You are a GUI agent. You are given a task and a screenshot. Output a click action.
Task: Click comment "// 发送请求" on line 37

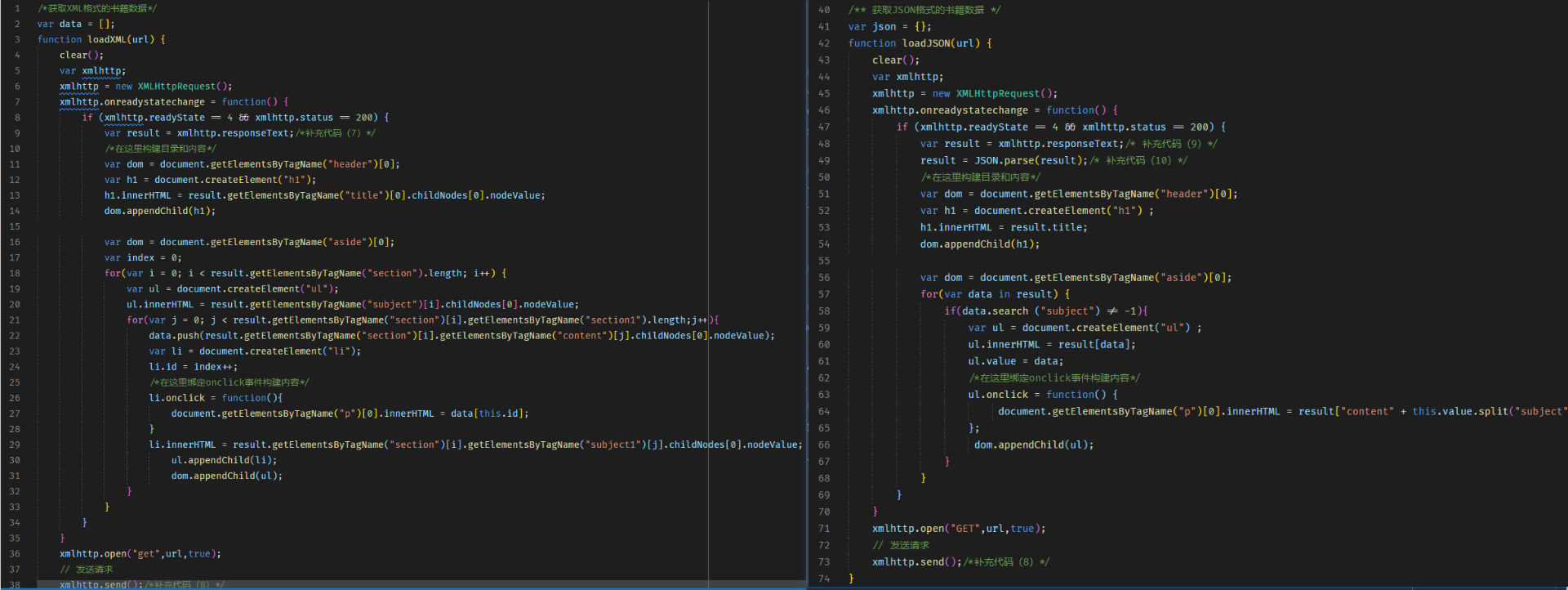point(87,568)
